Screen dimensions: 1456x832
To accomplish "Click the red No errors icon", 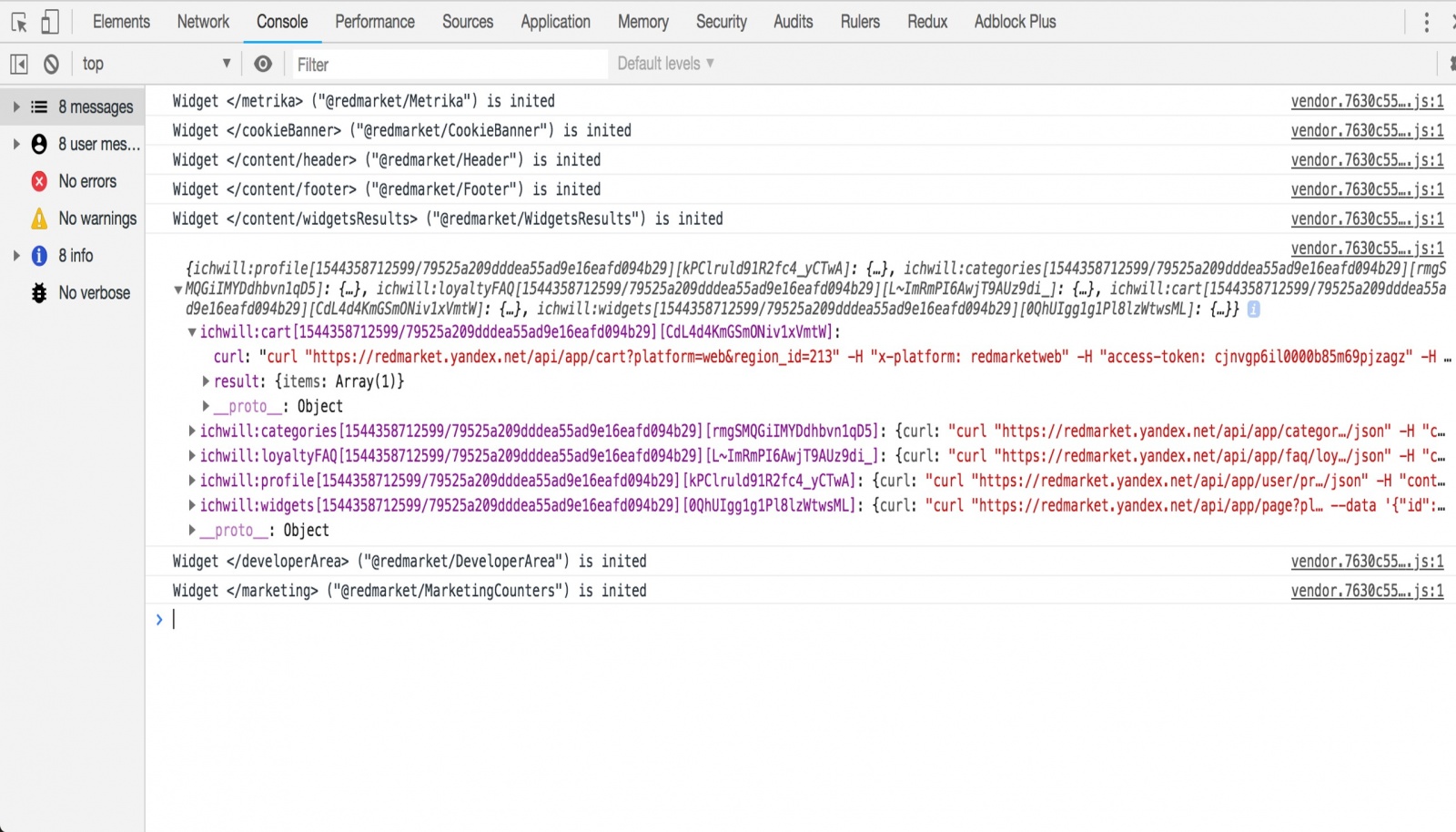I will (39, 181).
